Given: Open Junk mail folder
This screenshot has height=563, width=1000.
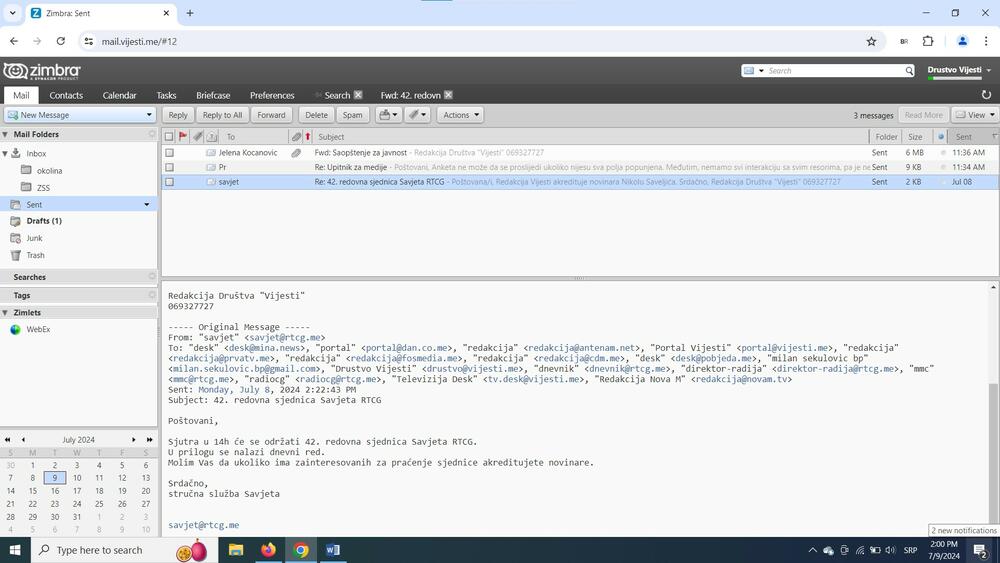Looking at the screenshot, I should [x=34, y=238].
